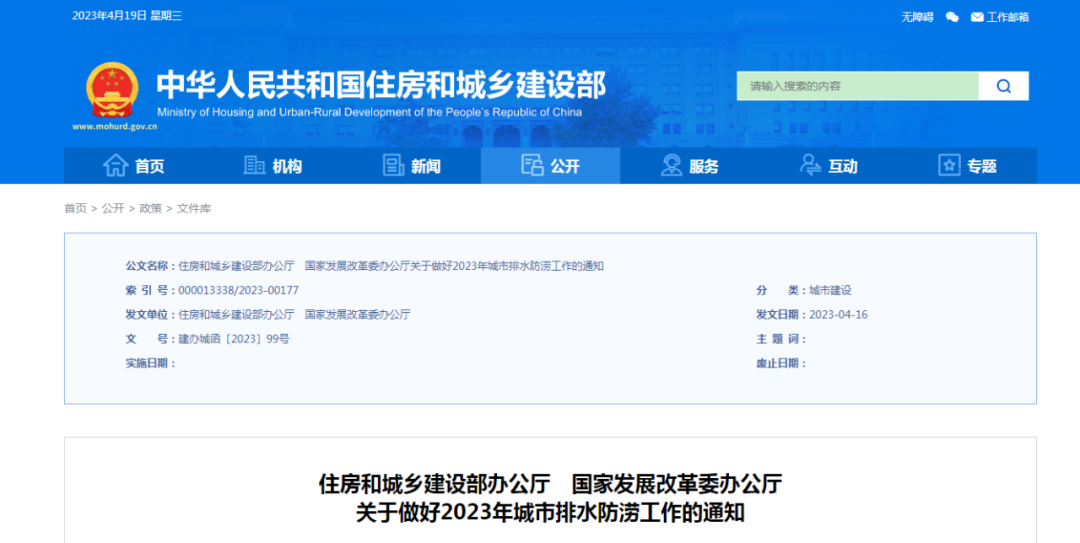The width and height of the screenshot is (1080, 543).
Task: Click the building icon beside 机构
Action: [255, 166]
